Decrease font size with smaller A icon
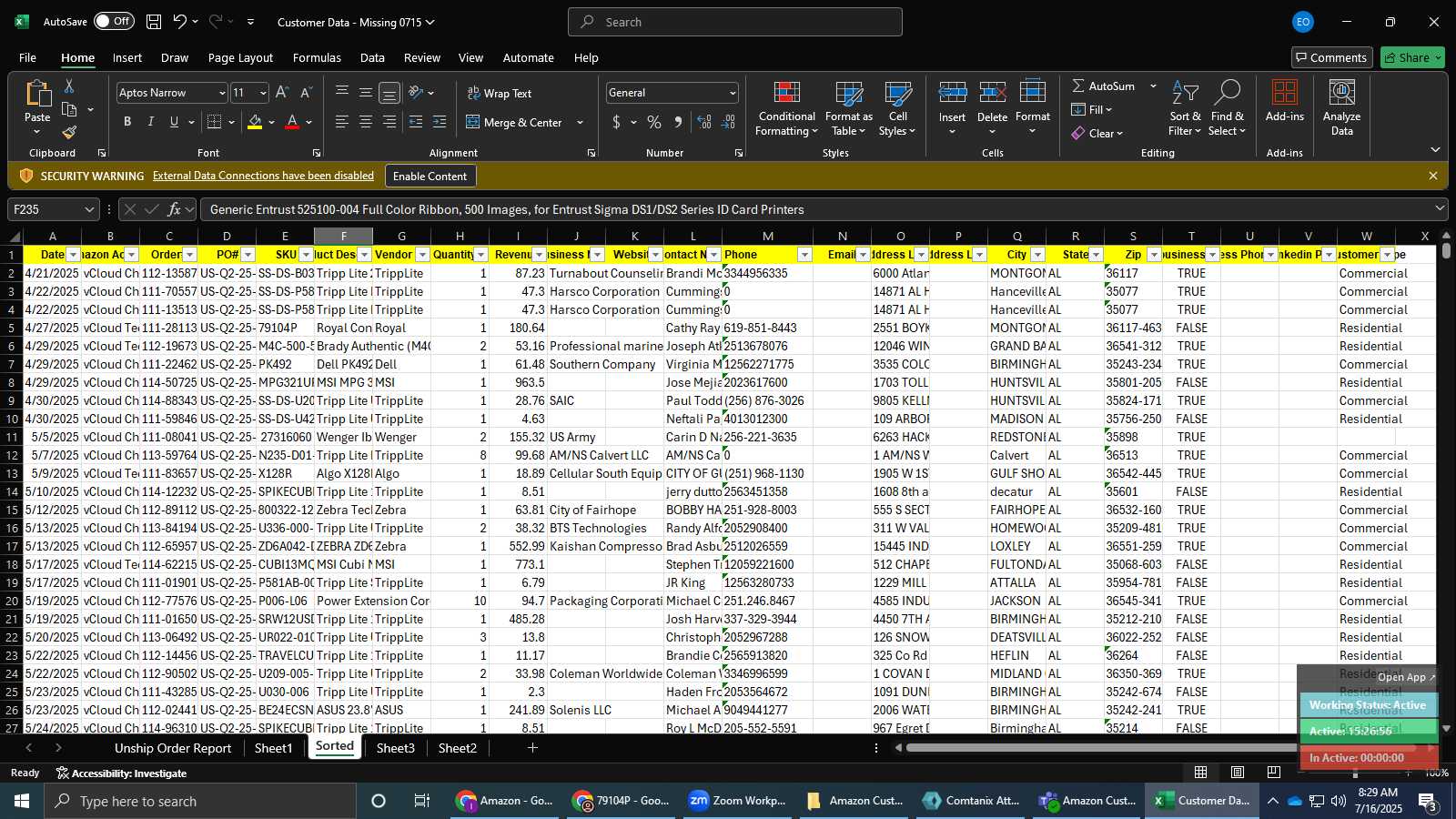The height and width of the screenshot is (819, 1456). [306, 93]
